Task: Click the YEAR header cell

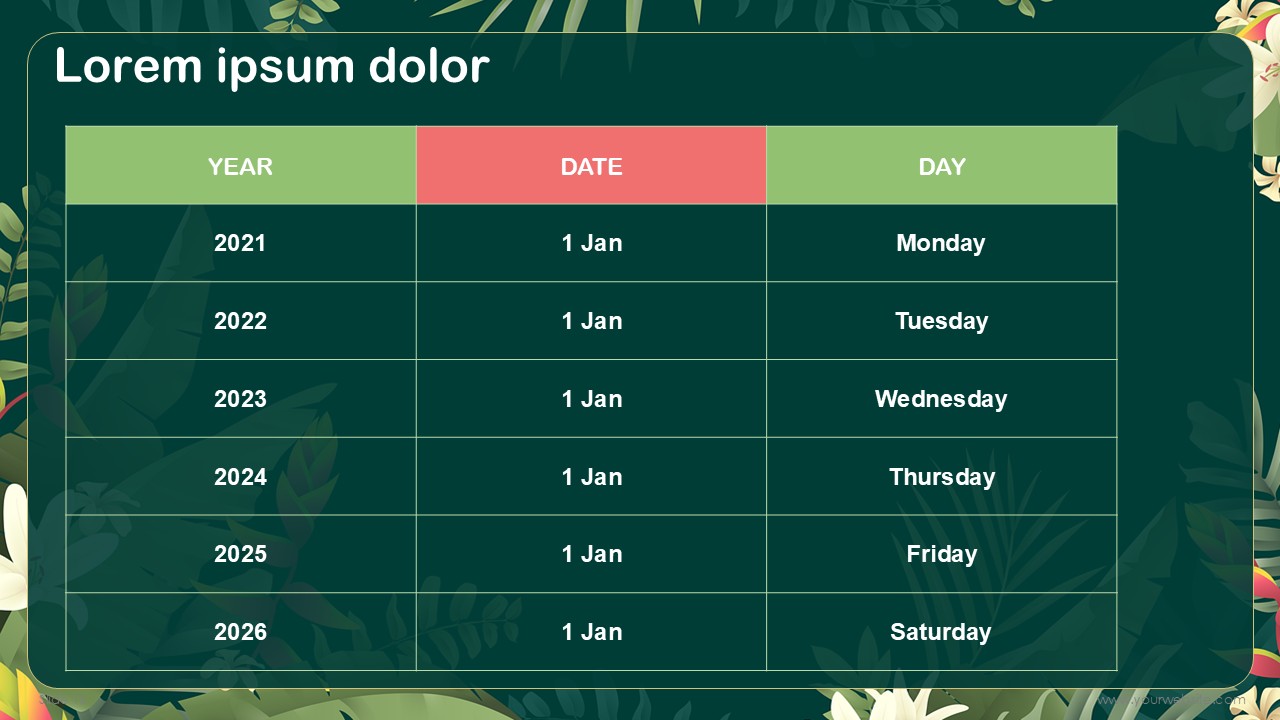Action: coord(241,165)
